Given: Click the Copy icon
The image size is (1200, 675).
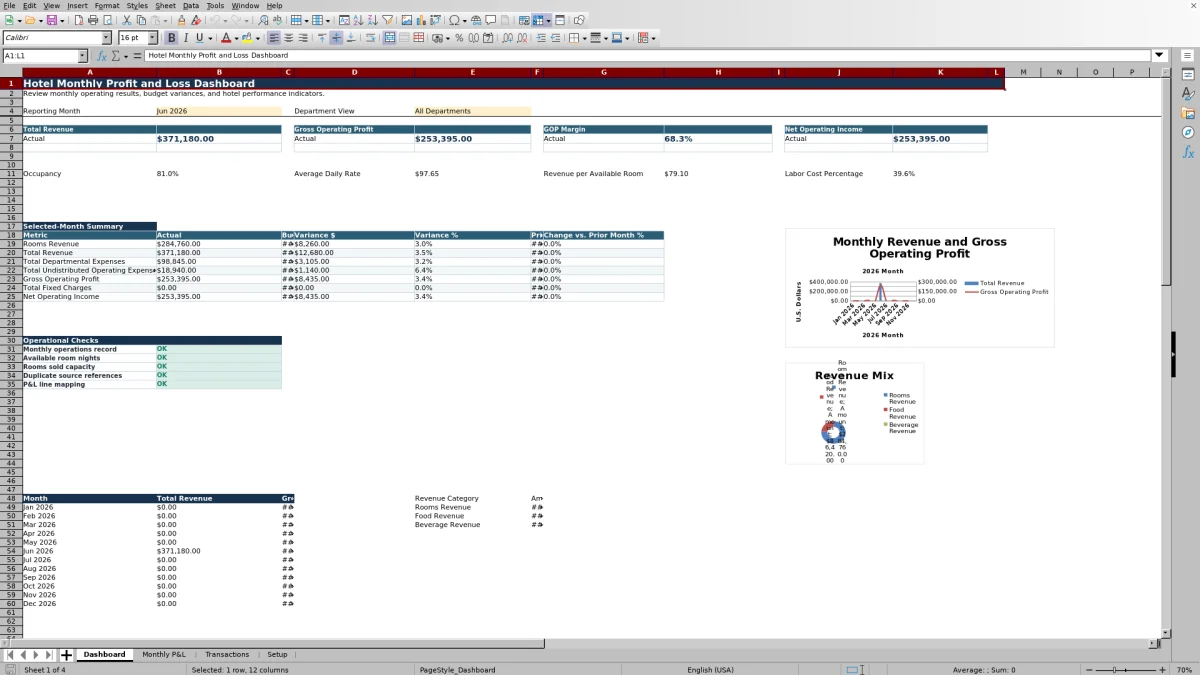Looking at the screenshot, I should pos(141,20).
